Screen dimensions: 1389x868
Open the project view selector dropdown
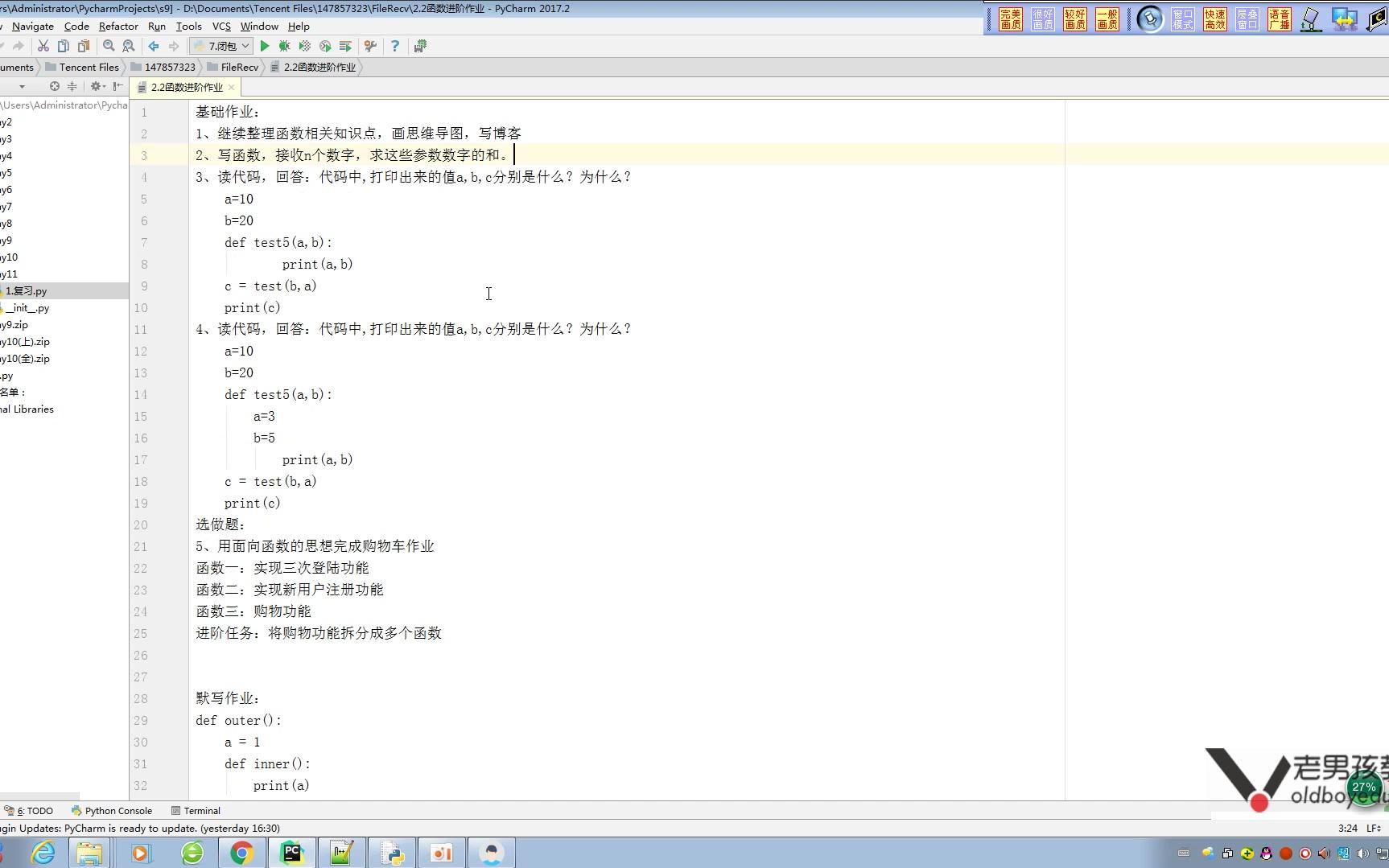pyautogui.click(x=22, y=86)
